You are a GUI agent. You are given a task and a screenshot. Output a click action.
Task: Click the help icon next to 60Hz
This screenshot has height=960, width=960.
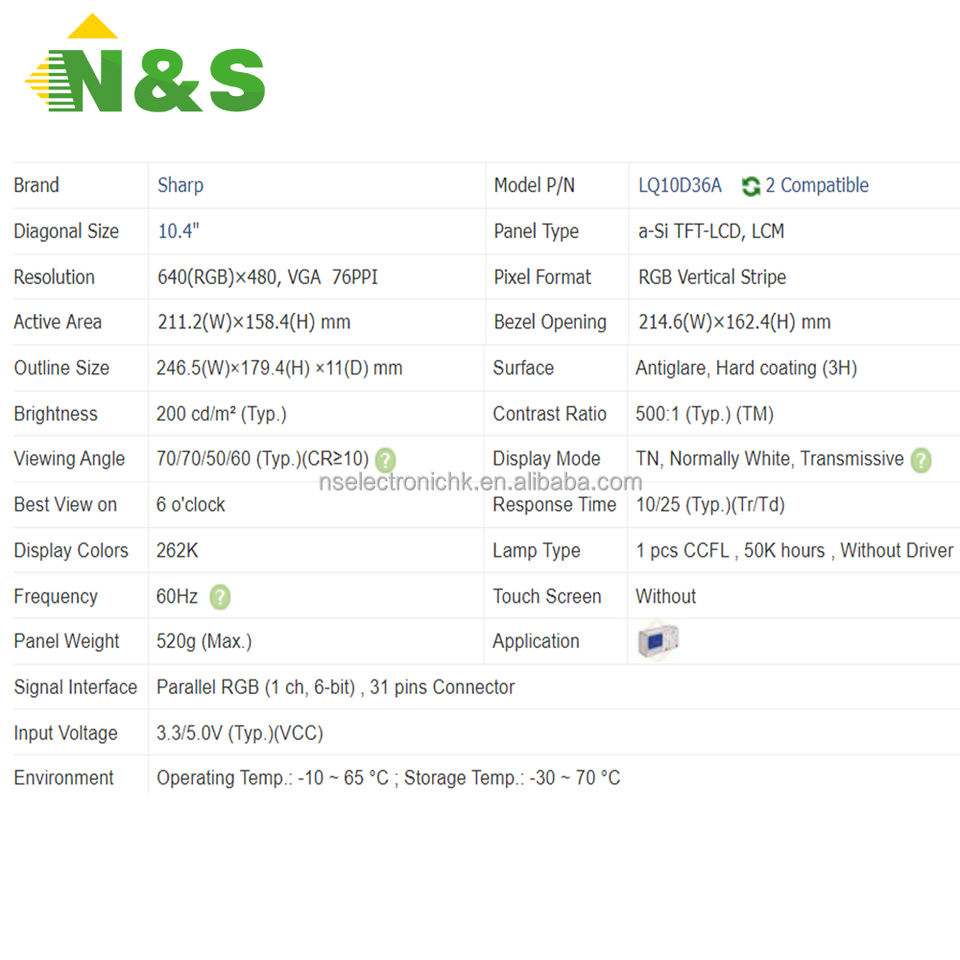pyautogui.click(x=220, y=597)
